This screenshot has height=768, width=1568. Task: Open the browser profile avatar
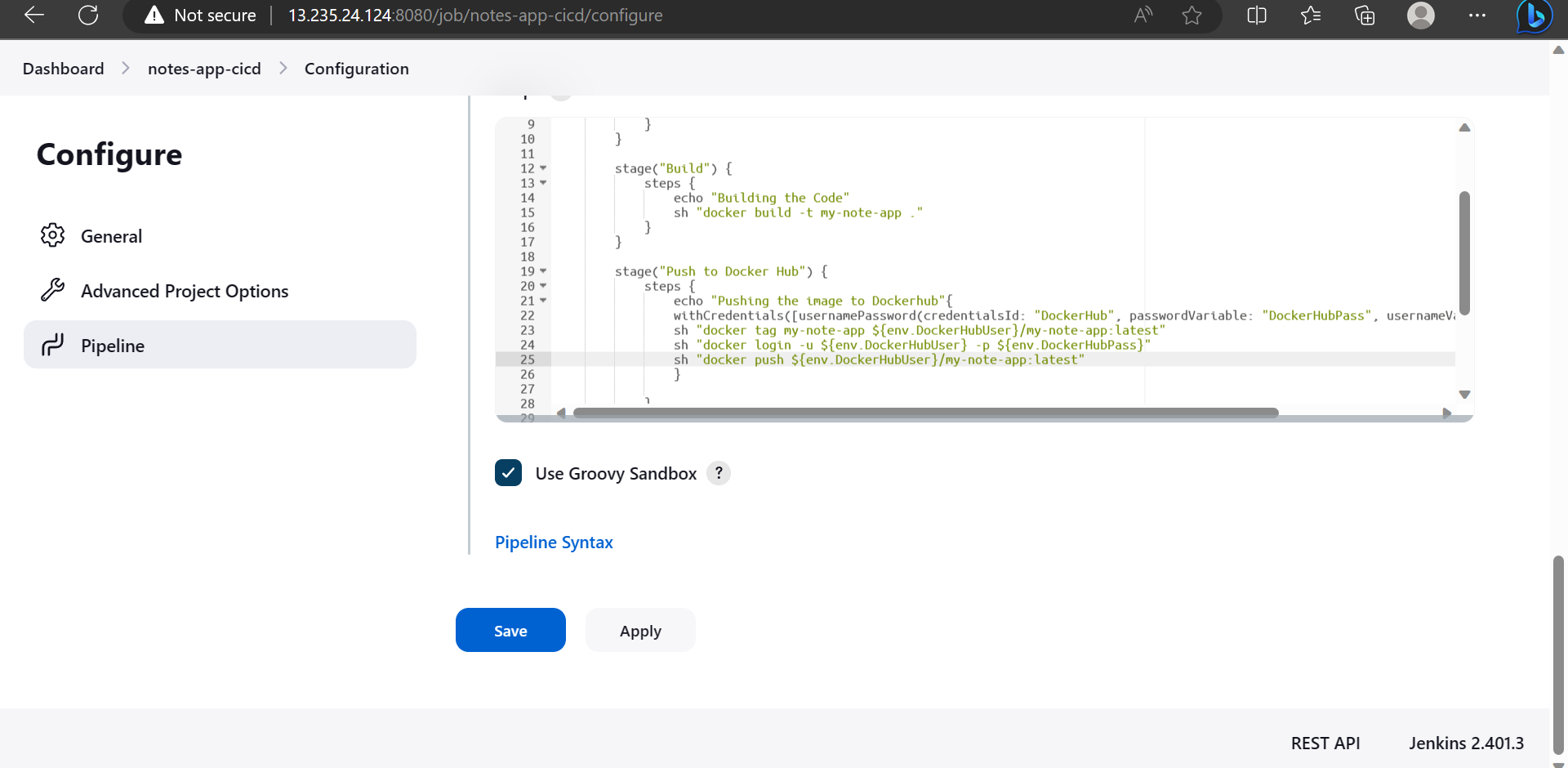pos(1420,15)
